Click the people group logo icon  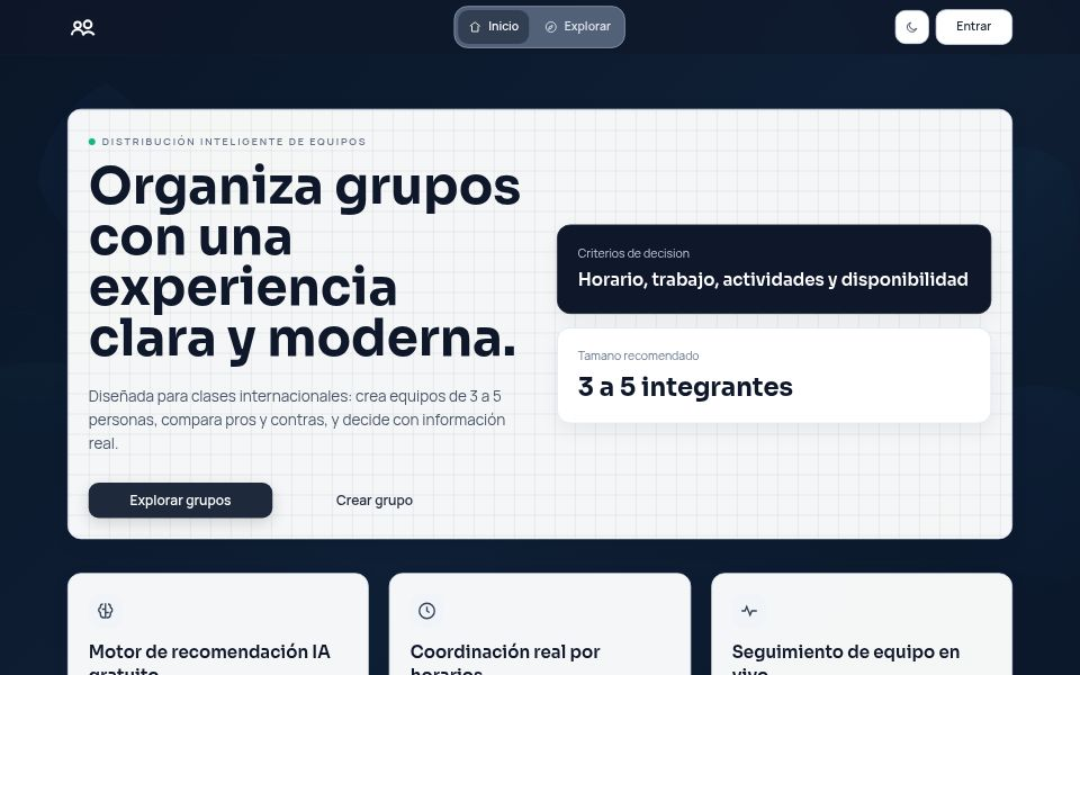pos(83,28)
